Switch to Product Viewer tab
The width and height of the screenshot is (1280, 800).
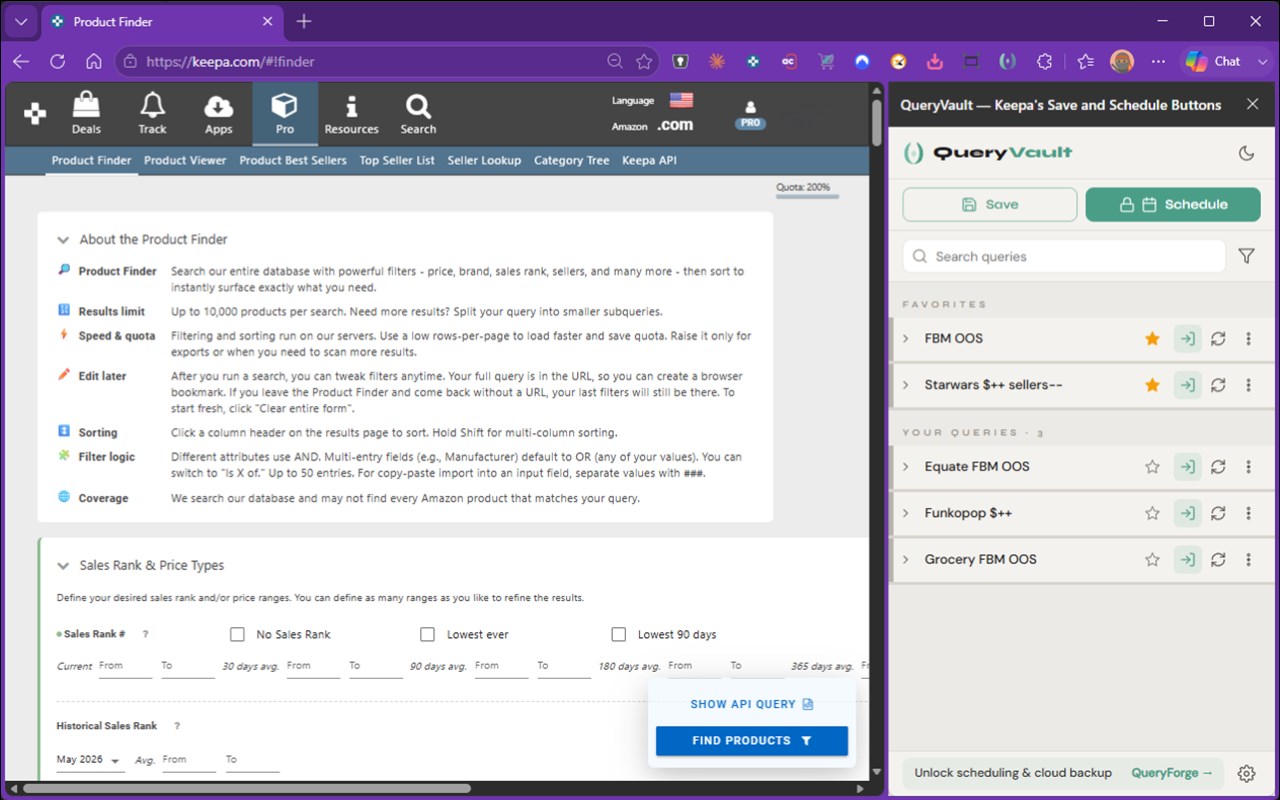point(185,160)
